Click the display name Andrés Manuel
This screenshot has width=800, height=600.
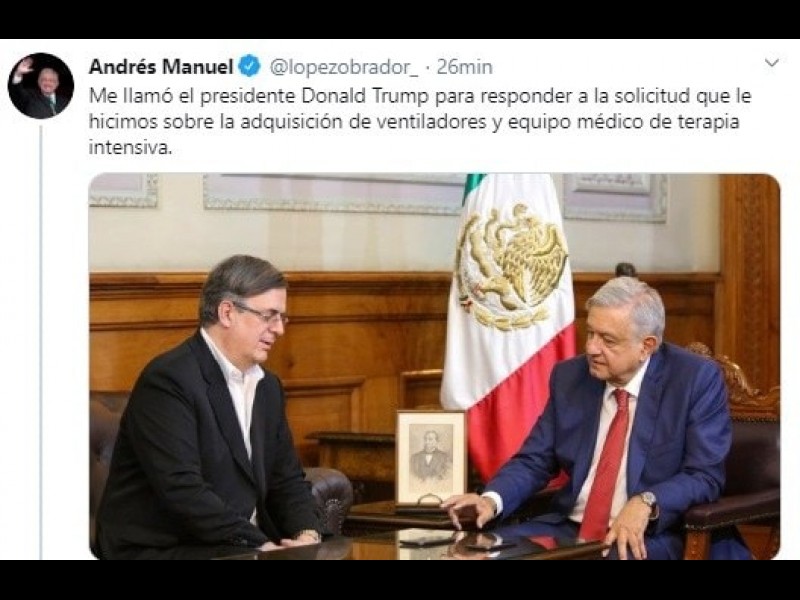click(161, 67)
